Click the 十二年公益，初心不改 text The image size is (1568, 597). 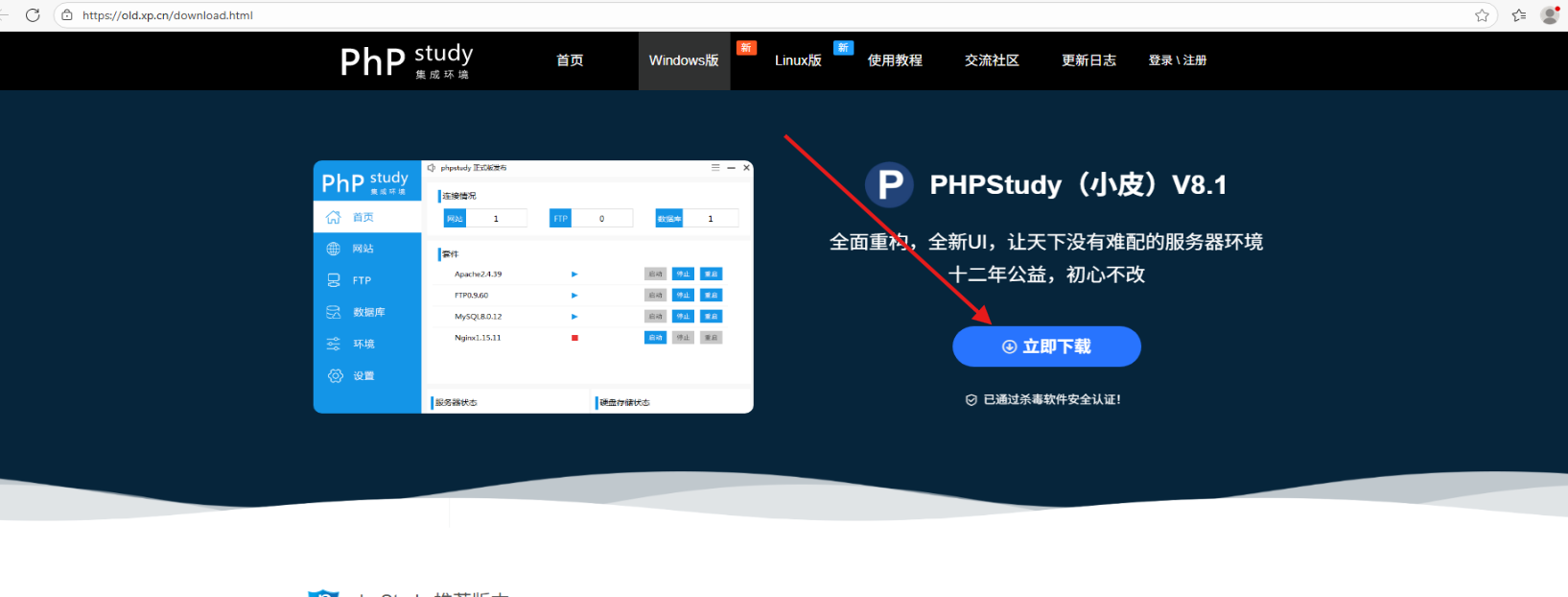pos(1046,275)
